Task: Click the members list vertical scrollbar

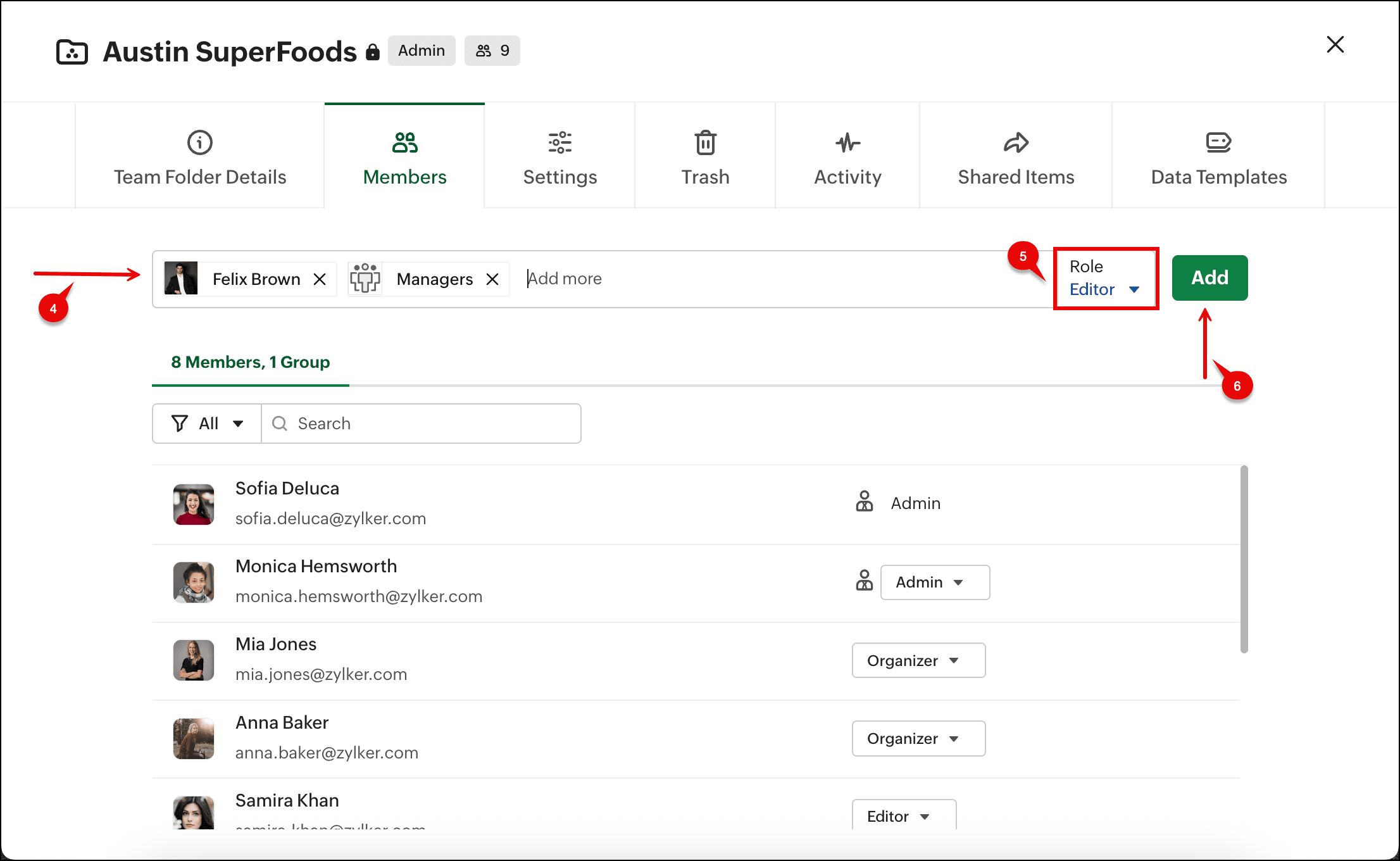Action: coord(1244,560)
